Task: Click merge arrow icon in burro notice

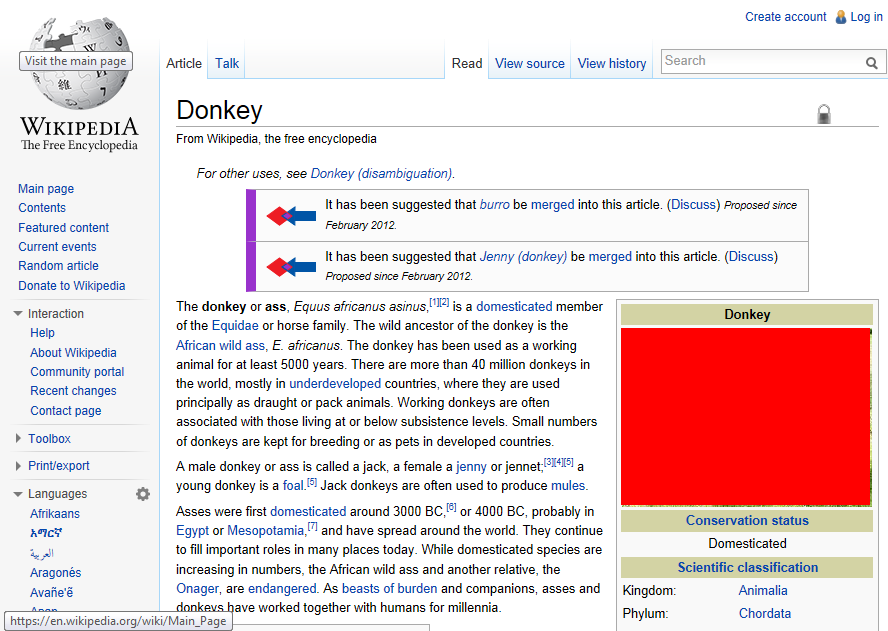Action: pyautogui.click(x=291, y=215)
